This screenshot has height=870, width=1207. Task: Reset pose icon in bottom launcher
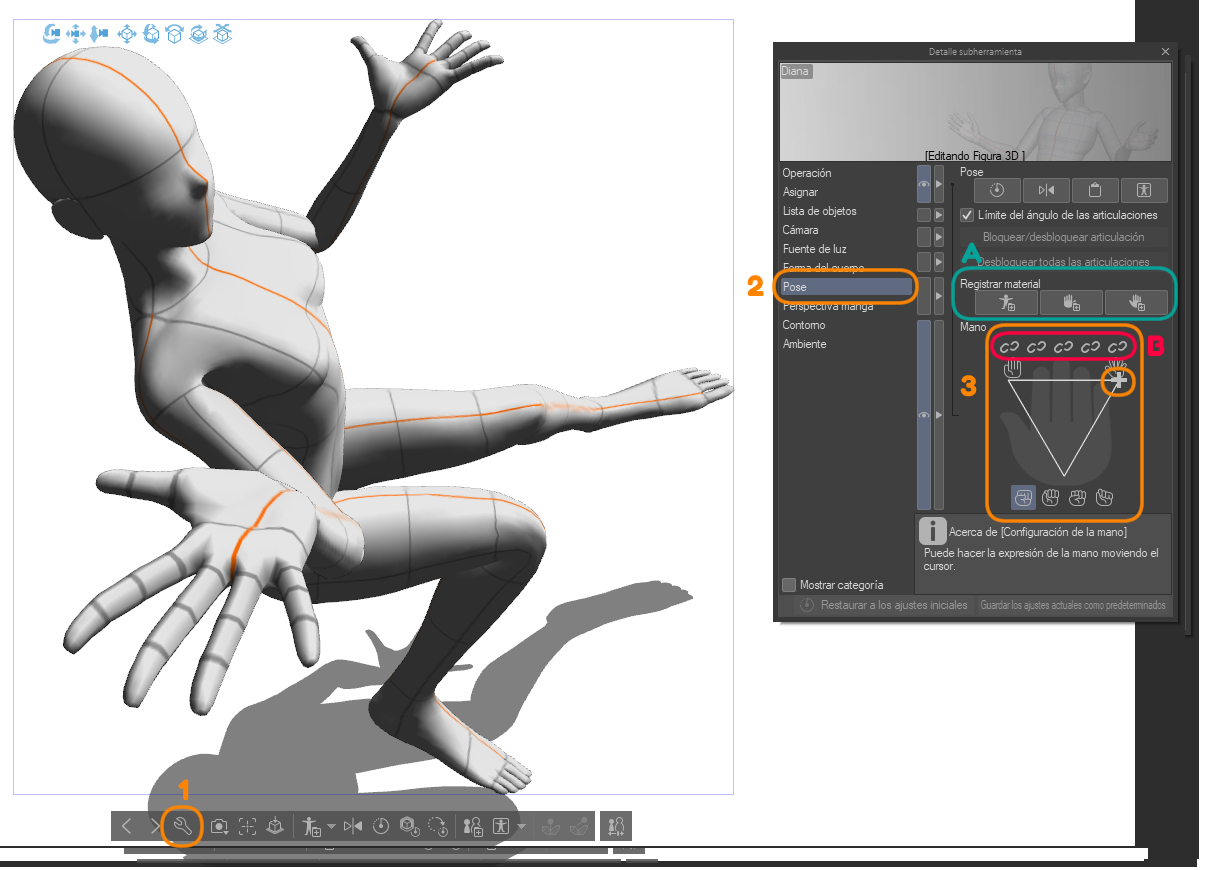(381, 827)
